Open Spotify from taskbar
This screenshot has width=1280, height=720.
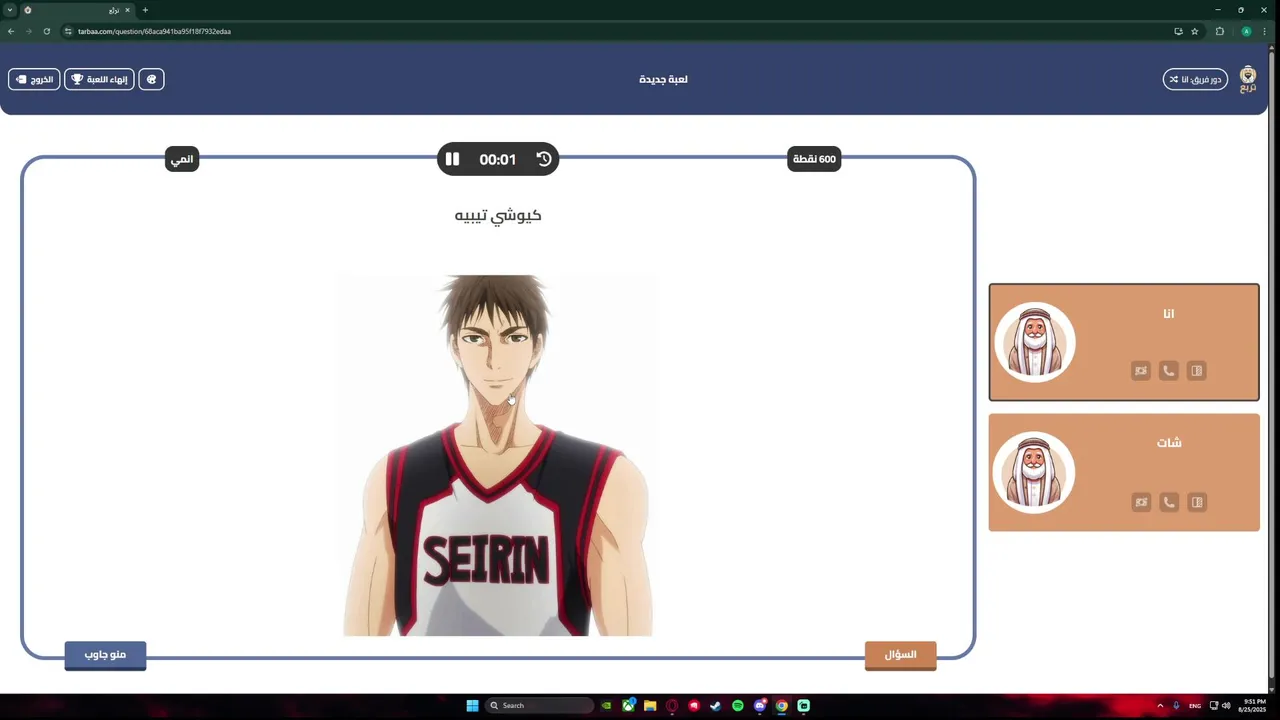(738, 705)
